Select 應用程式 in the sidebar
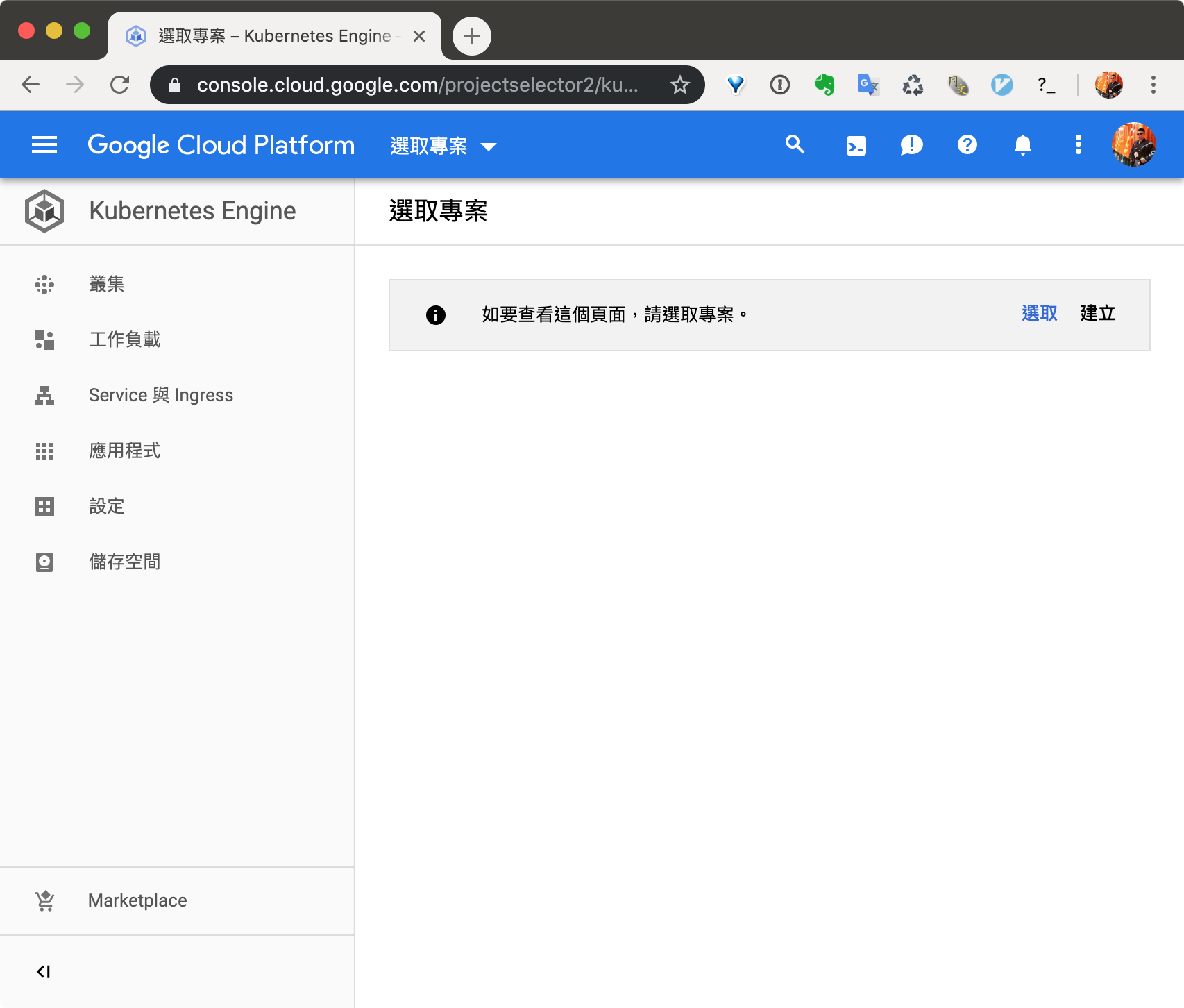This screenshot has width=1184, height=1008. 177,451
